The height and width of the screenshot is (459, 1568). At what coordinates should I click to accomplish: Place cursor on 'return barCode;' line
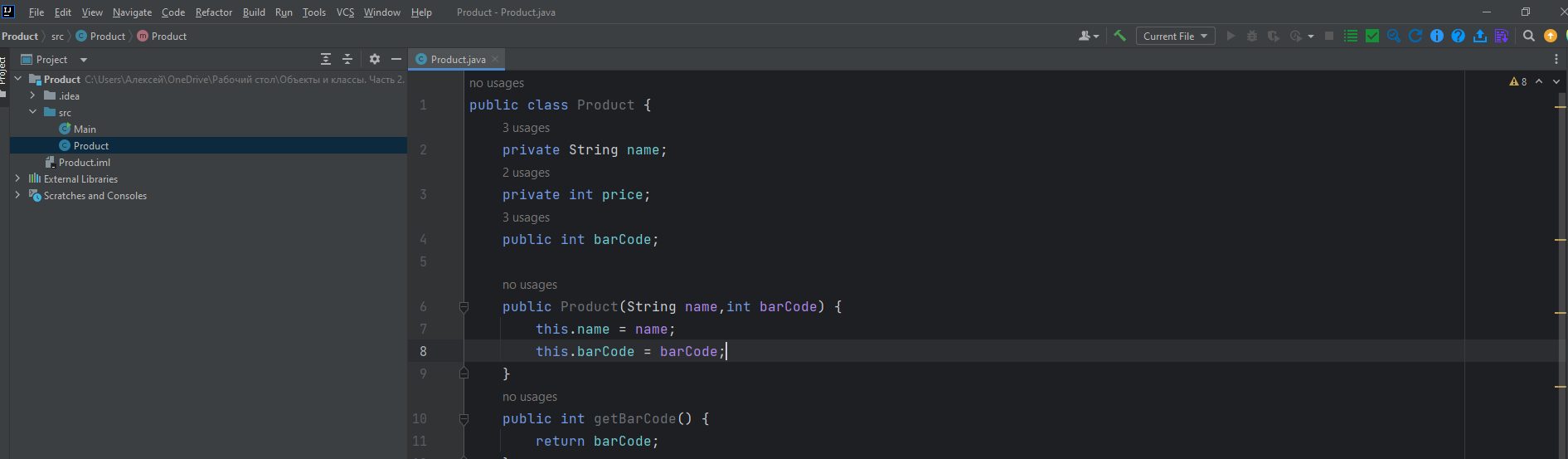tap(597, 442)
